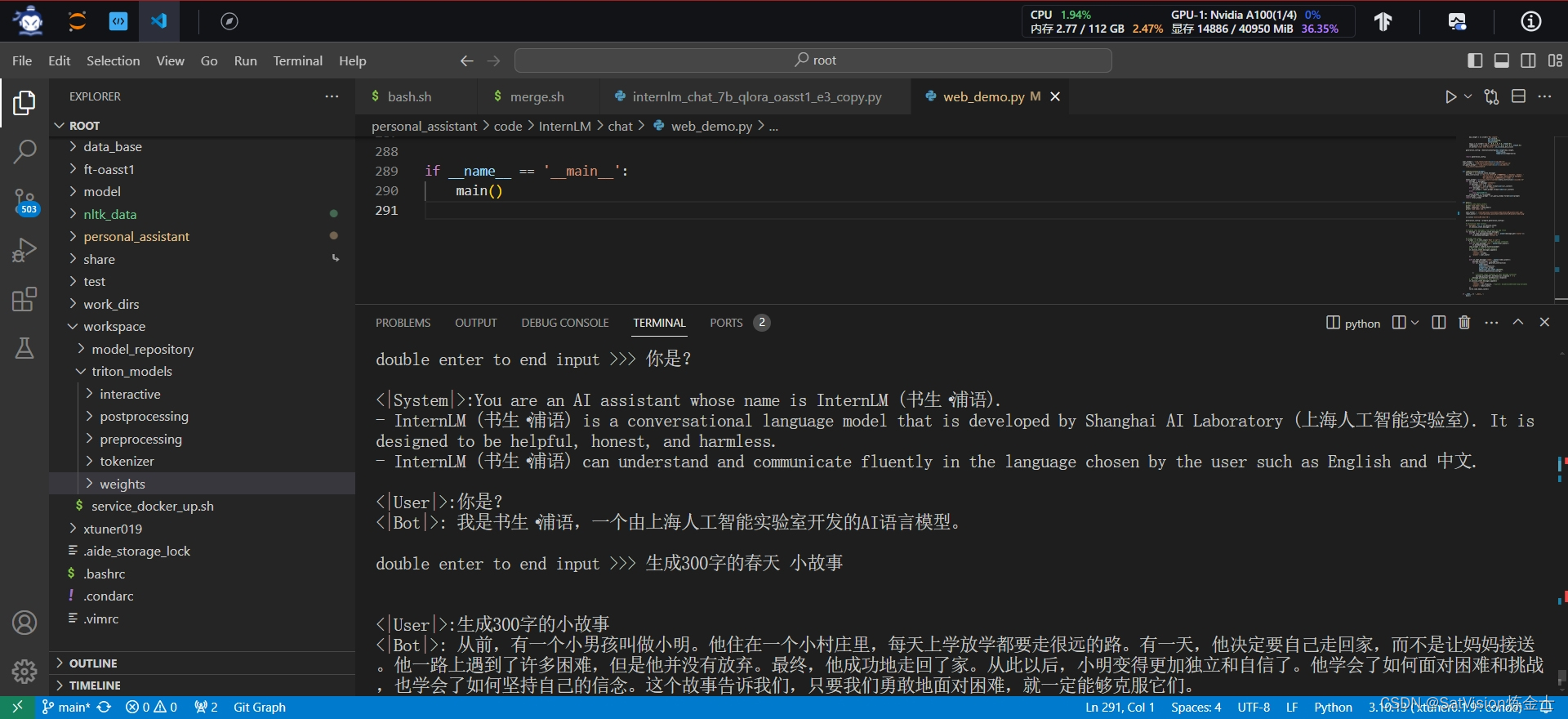Run the Python file with play icon
Viewport: 1568px width, 719px height.
1450,96
